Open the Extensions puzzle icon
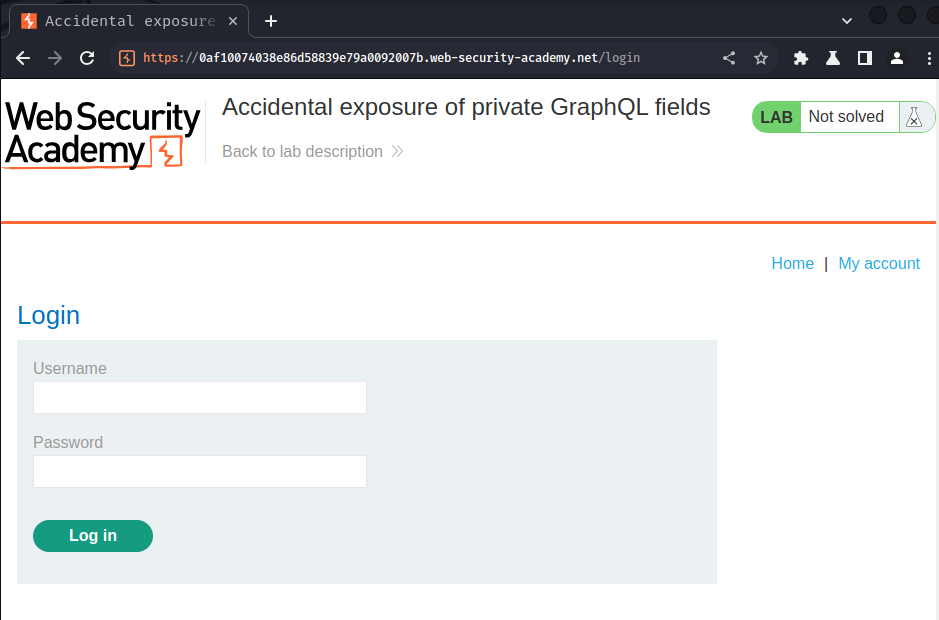 (801, 58)
